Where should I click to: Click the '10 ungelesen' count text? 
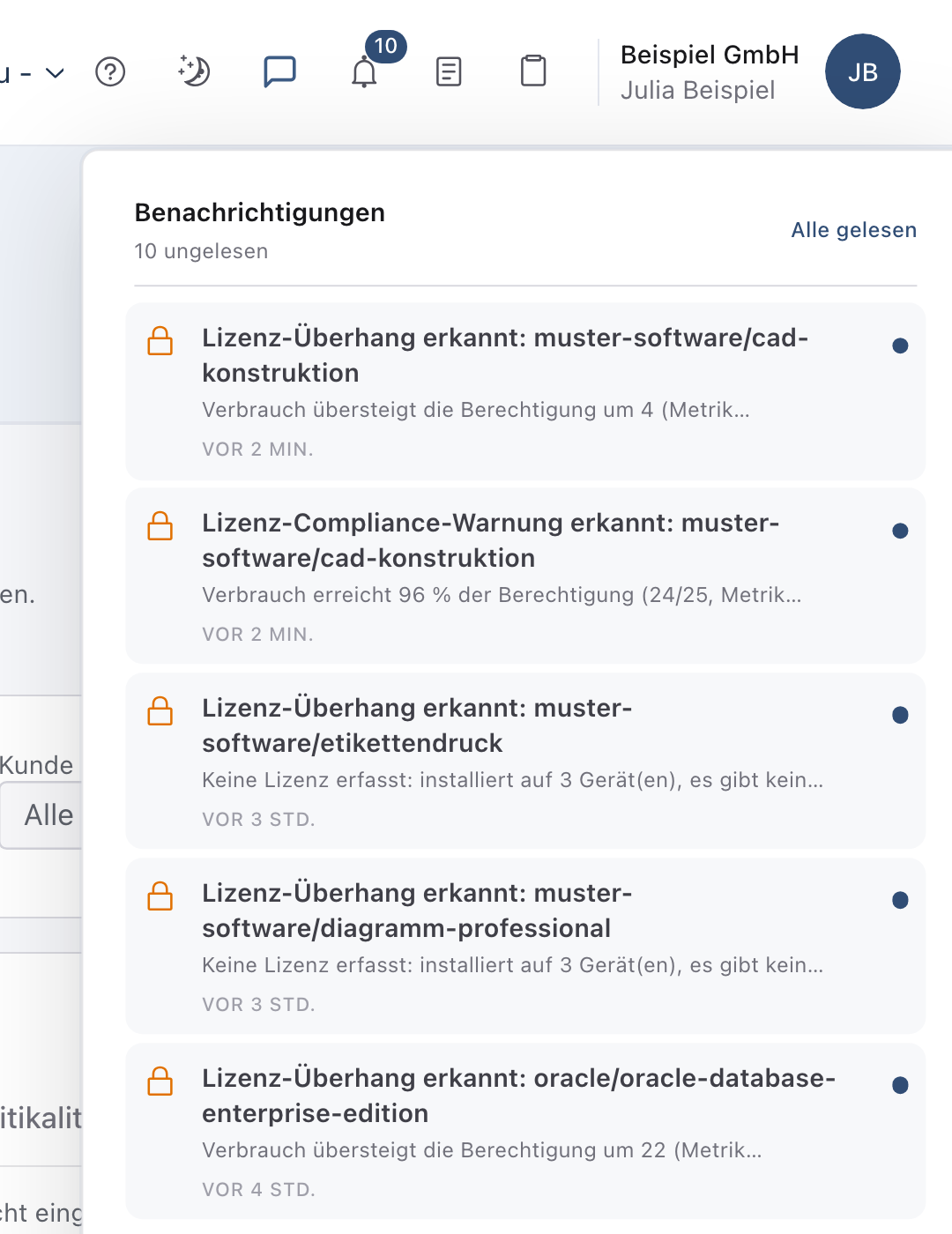[x=201, y=251]
